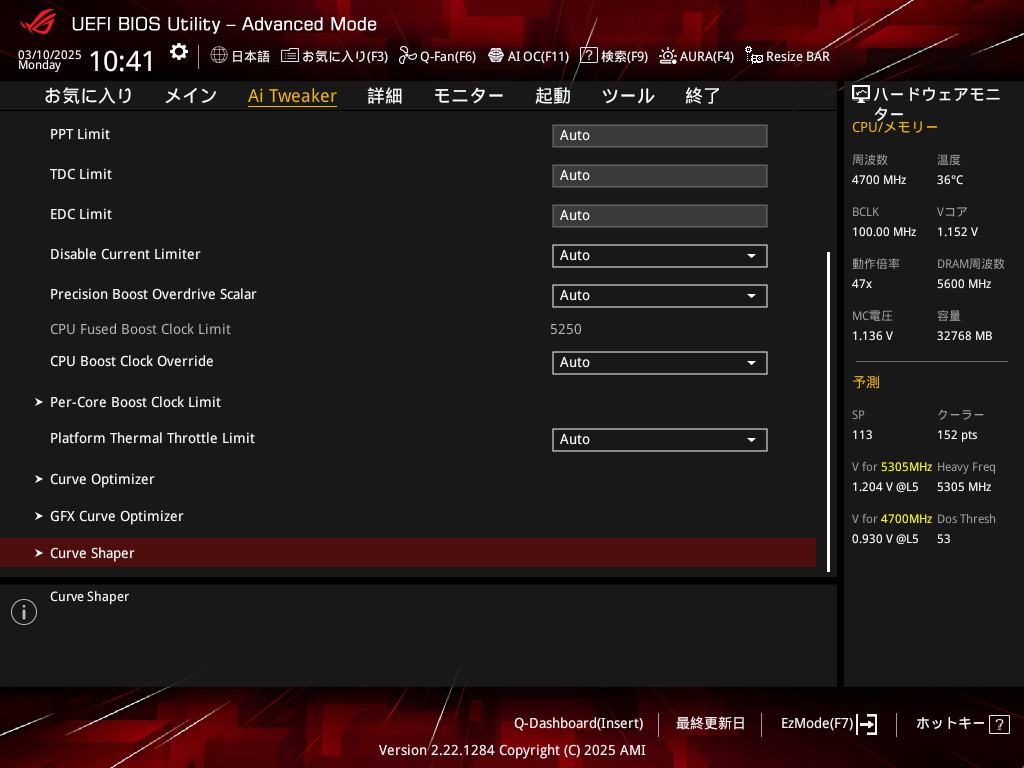Switch to メイン tab

191,96
